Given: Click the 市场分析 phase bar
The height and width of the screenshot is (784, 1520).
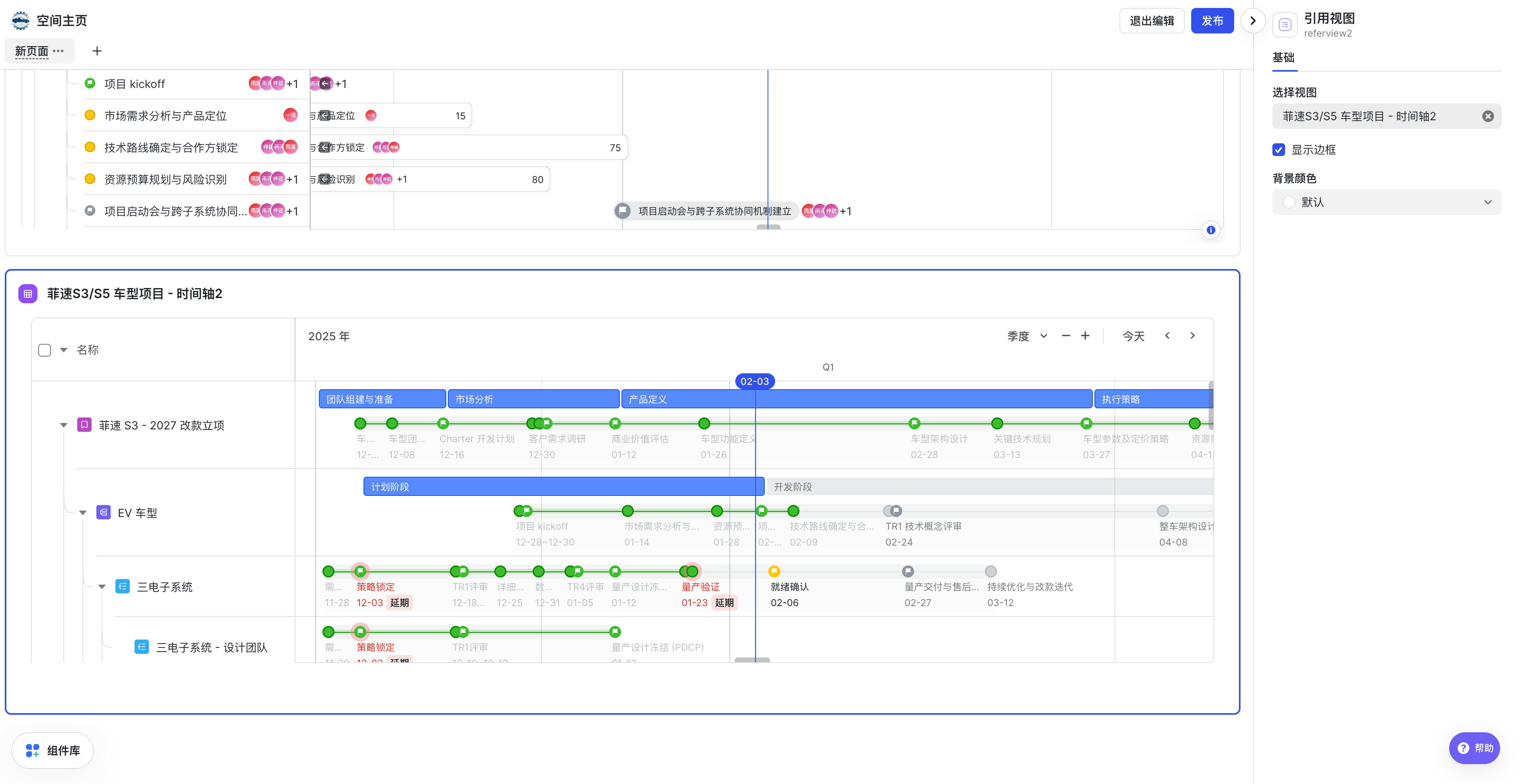Looking at the screenshot, I should pyautogui.click(x=533, y=399).
